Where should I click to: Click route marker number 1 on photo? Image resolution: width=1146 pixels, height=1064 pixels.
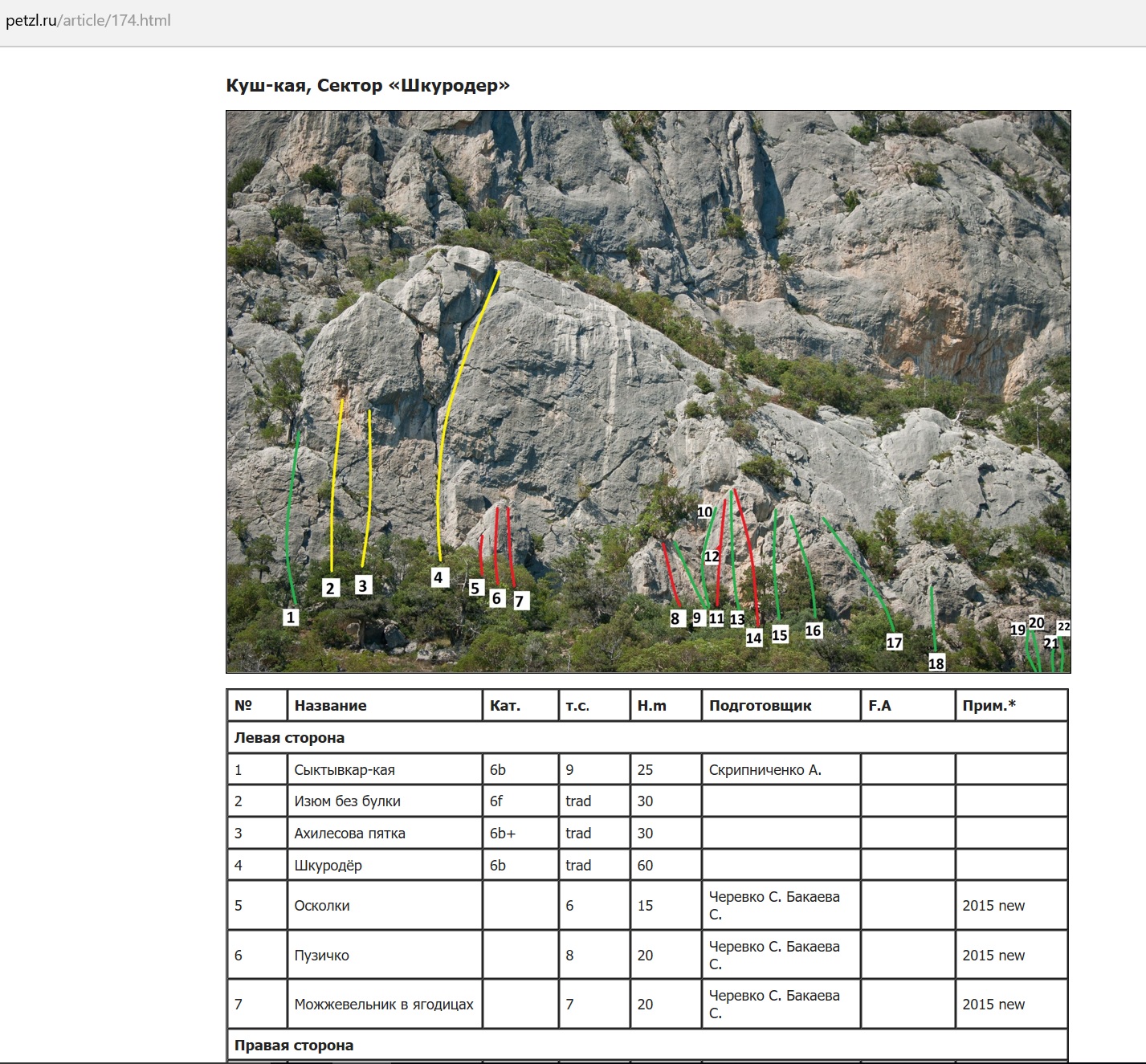point(291,617)
